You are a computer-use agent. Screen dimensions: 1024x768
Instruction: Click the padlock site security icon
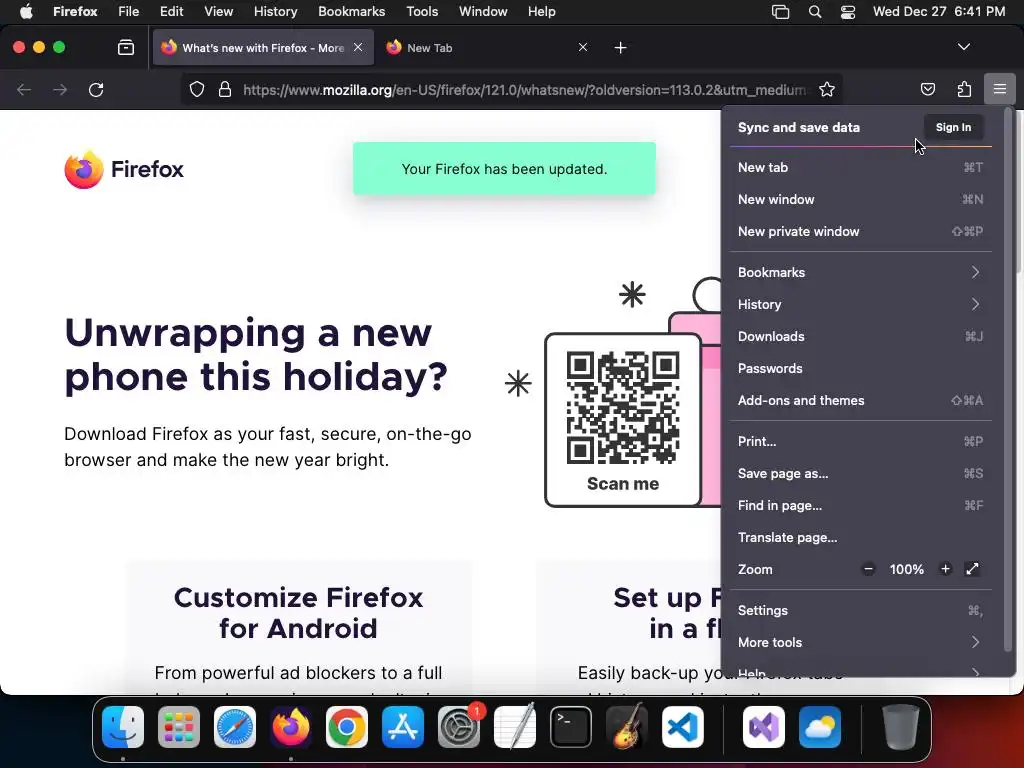225,89
